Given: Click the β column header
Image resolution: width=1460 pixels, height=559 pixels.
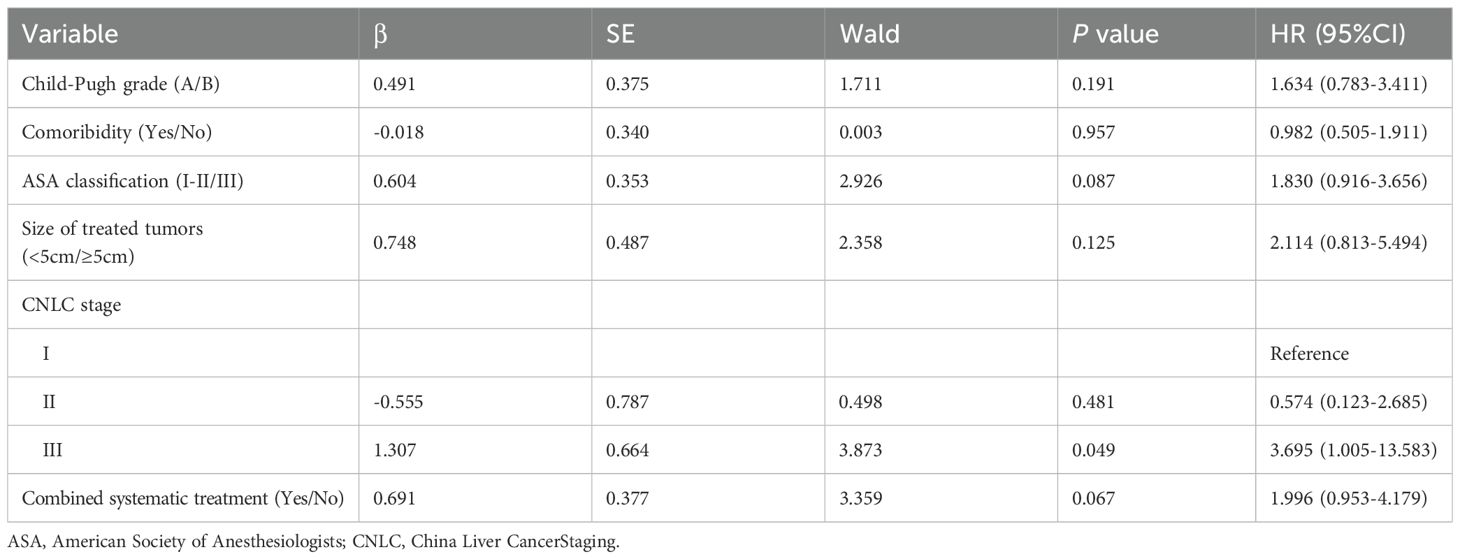Looking at the screenshot, I should tap(380, 34).
